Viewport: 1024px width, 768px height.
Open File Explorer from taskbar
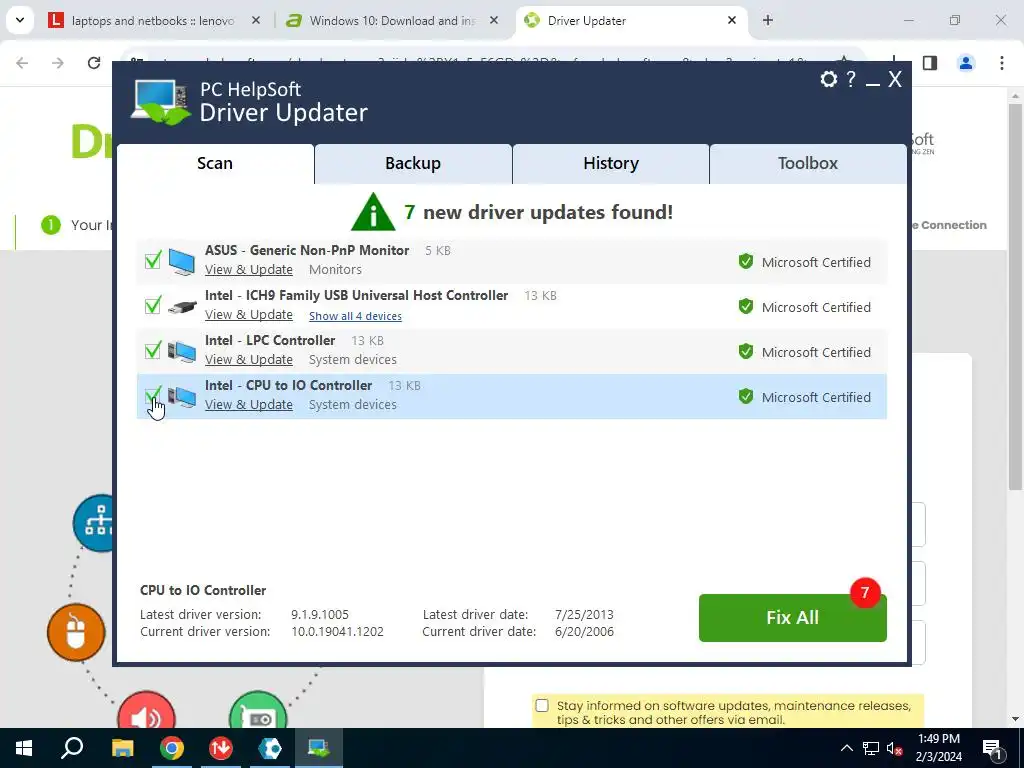(122, 748)
